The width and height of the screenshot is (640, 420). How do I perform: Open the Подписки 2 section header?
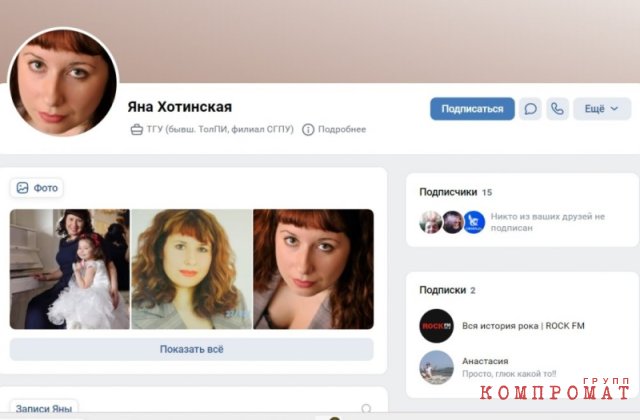point(447,290)
